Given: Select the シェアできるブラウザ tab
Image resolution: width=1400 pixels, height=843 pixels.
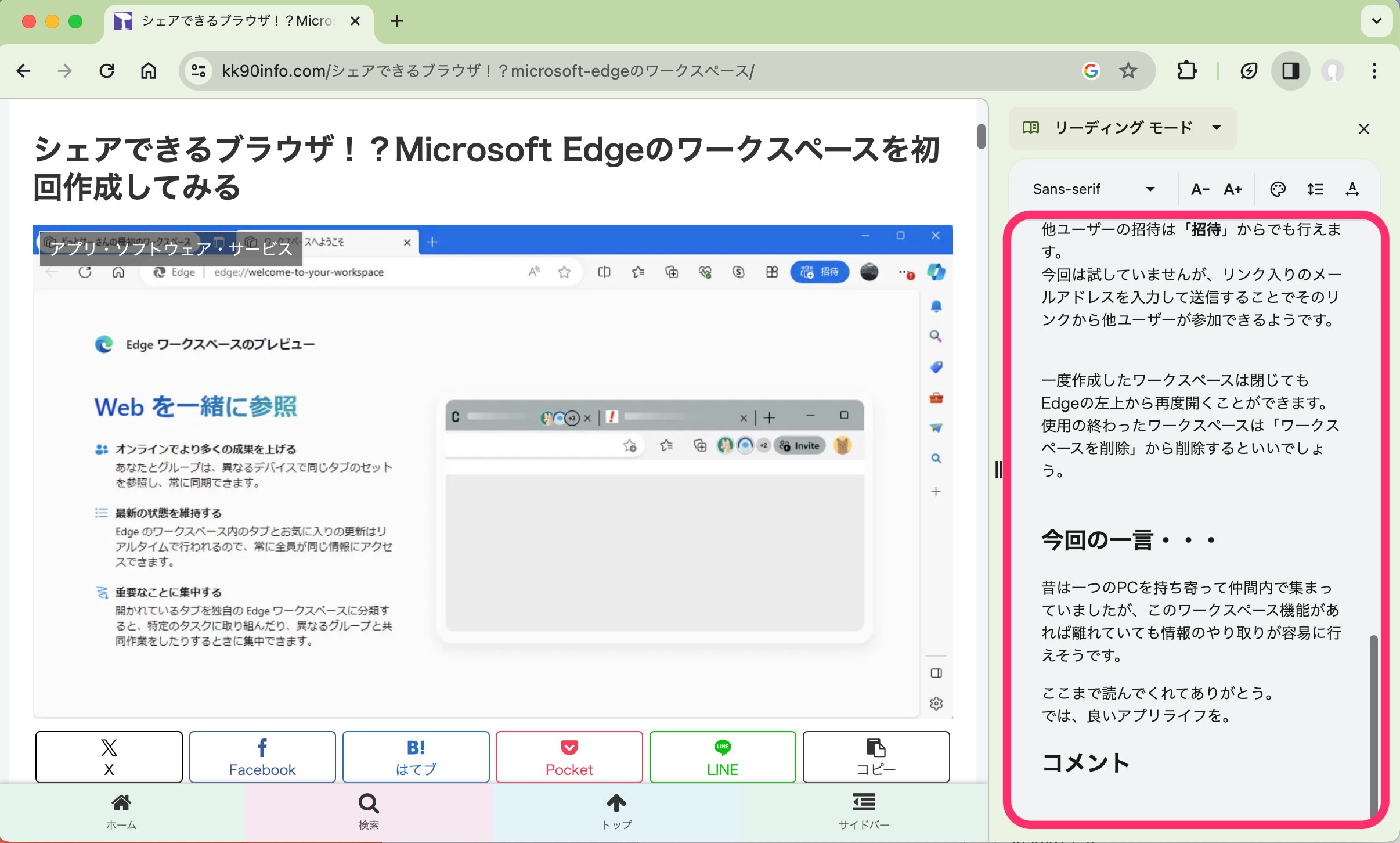Looking at the screenshot, I should pos(238,22).
